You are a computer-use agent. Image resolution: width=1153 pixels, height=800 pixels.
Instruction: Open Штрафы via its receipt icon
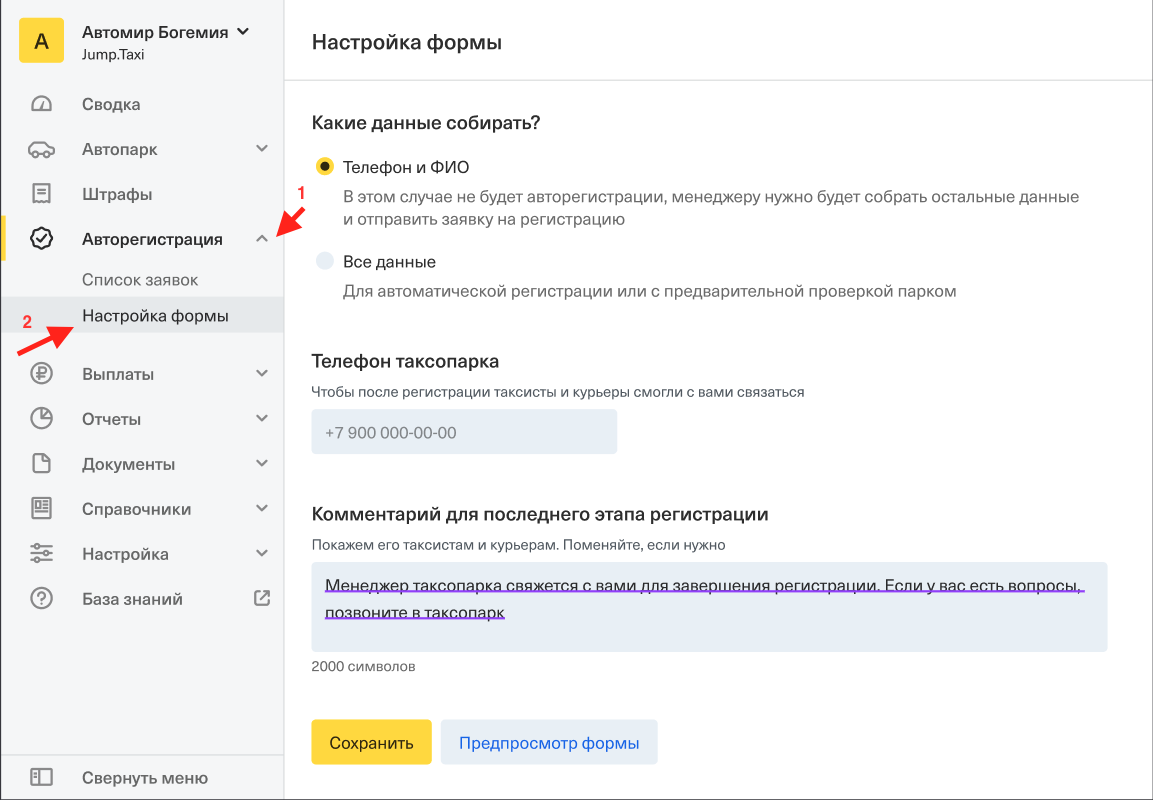pyautogui.click(x=41, y=194)
